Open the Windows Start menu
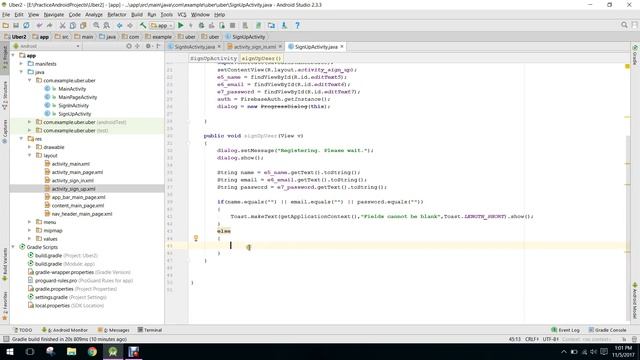This screenshot has width=640, height=360. 10,351
